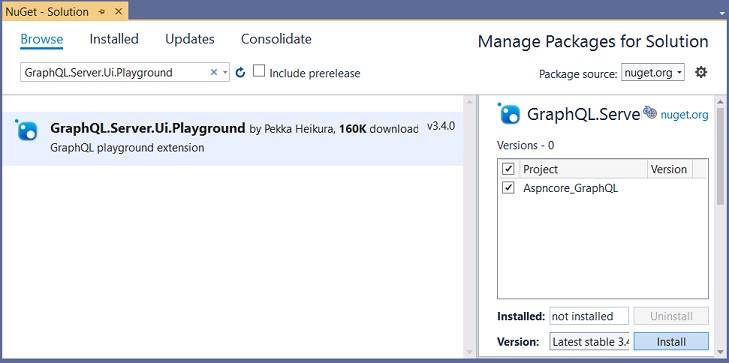Open the nuget.org link

(684, 114)
